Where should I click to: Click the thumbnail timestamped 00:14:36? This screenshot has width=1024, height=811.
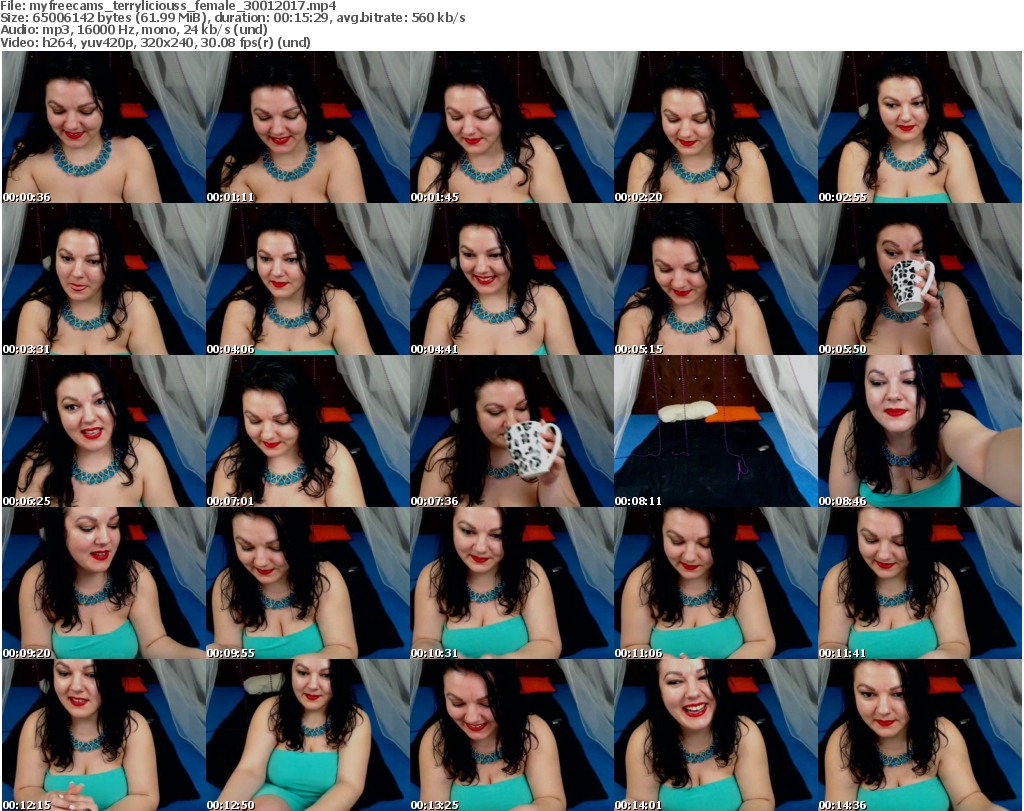[920, 735]
